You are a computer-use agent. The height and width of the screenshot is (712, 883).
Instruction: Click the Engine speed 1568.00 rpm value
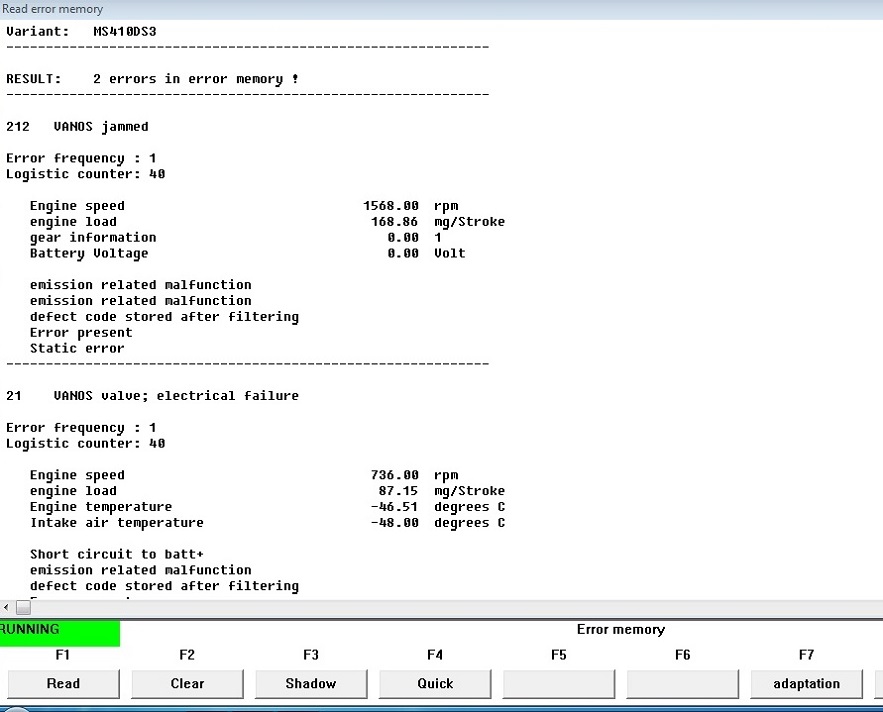point(391,206)
